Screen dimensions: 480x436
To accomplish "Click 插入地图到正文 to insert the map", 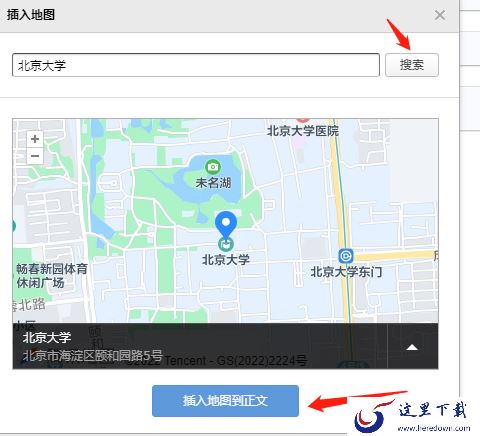I will [x=225, y=401].
